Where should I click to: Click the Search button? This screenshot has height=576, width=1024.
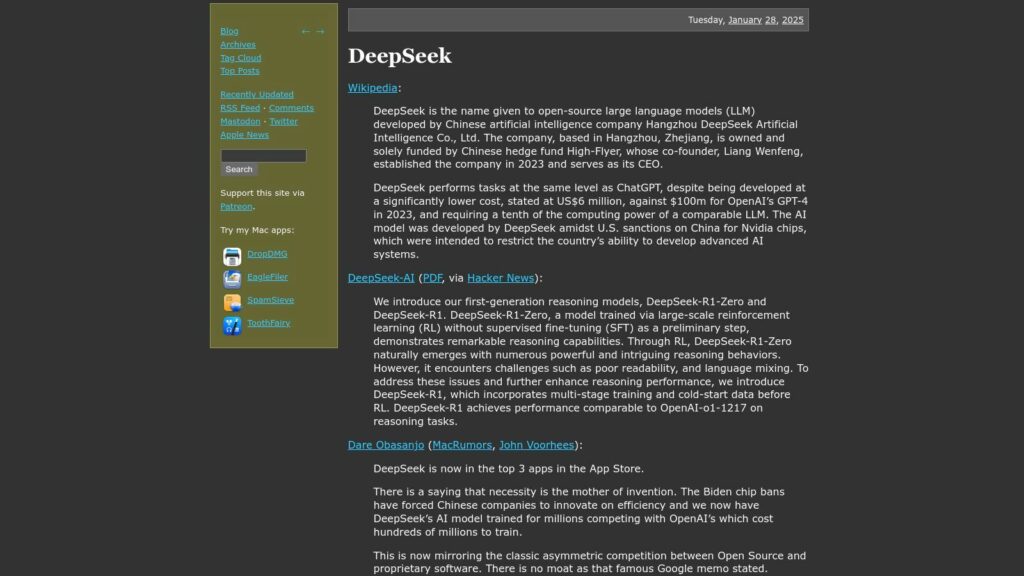pos(238,169)
